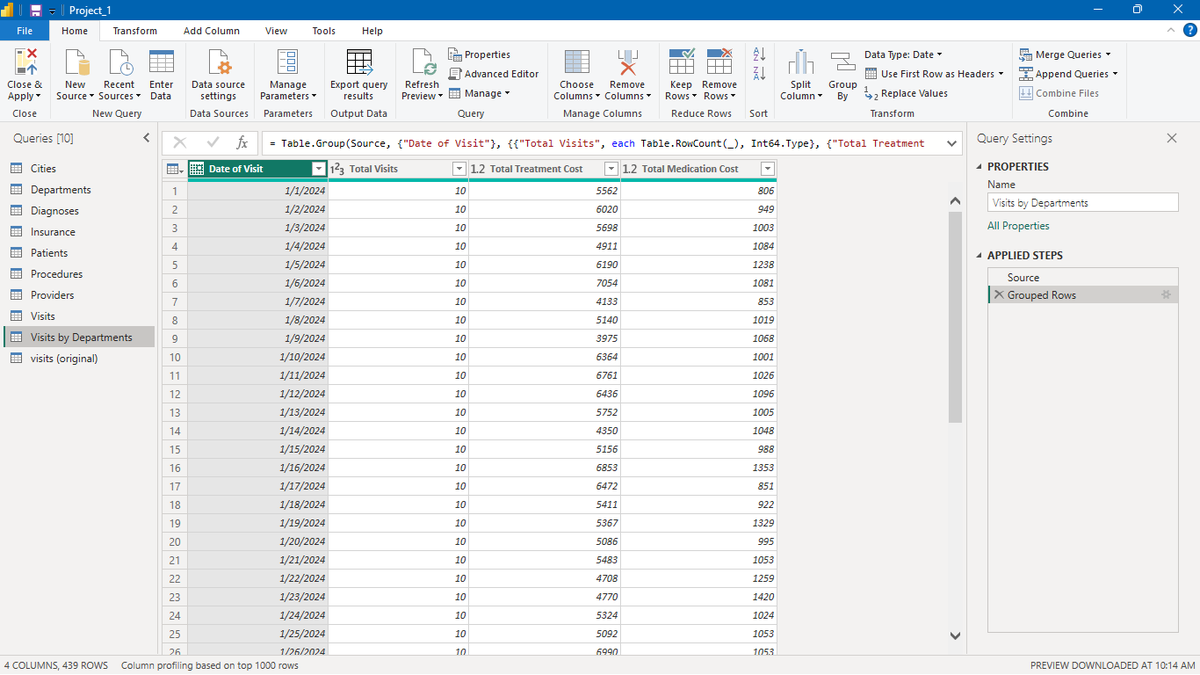Collapse the ribbon

click(x=1172, y=31)
